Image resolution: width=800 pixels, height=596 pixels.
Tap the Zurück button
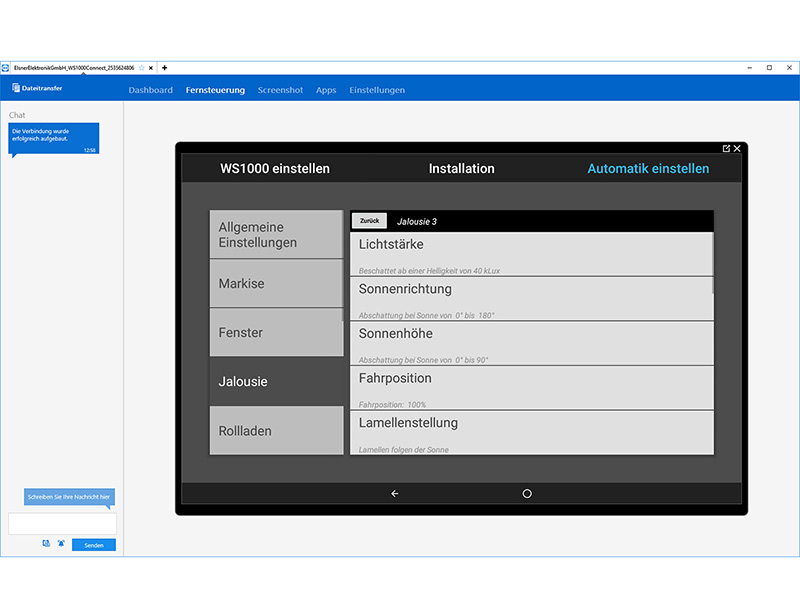tap(369, 221)
